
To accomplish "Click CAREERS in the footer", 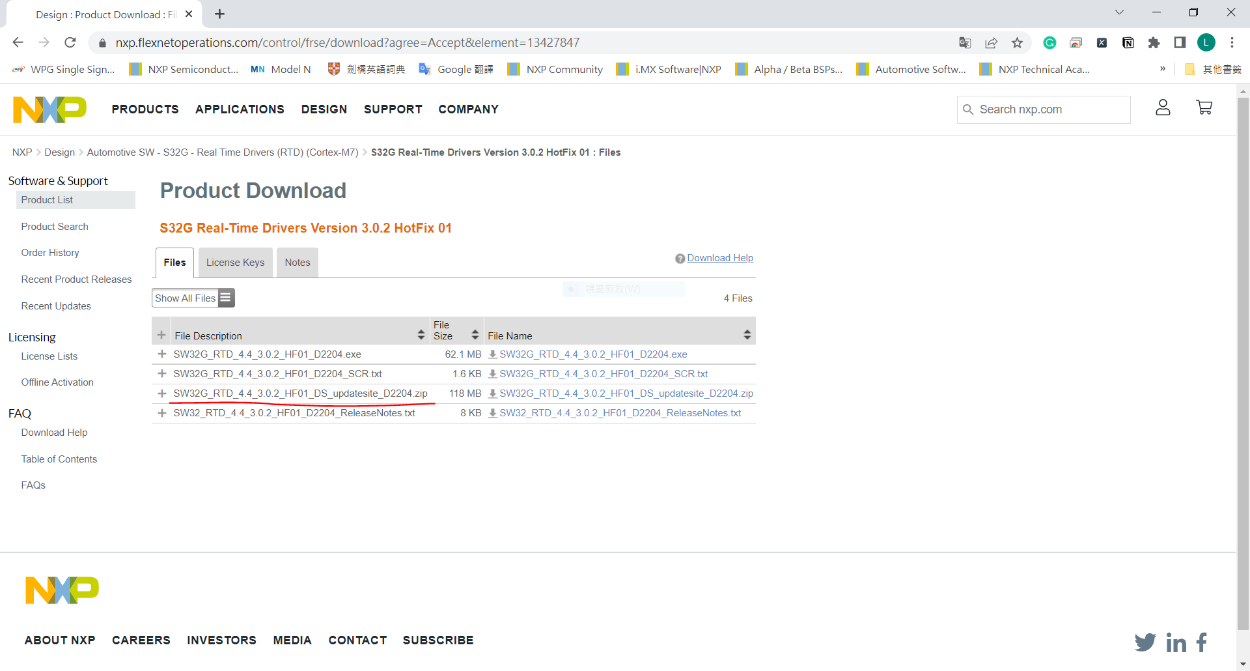I will pos(141,640).
